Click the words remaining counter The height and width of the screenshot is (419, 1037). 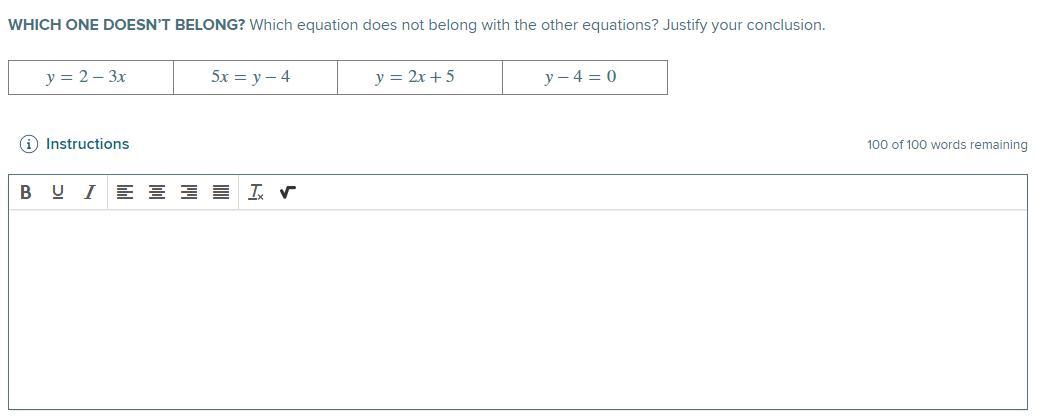point(946,145)
